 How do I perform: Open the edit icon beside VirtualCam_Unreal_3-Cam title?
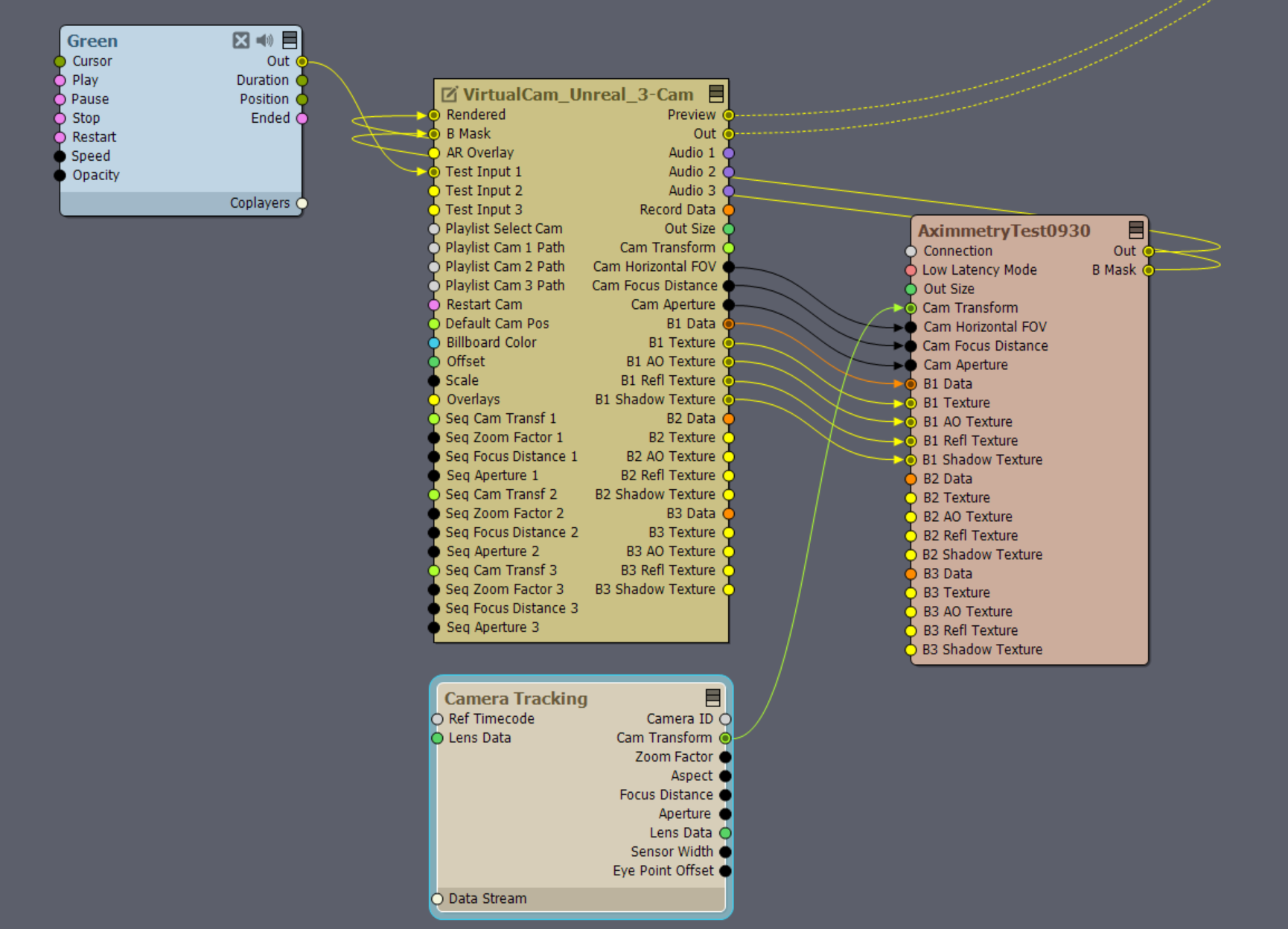(x=449, y=95)
